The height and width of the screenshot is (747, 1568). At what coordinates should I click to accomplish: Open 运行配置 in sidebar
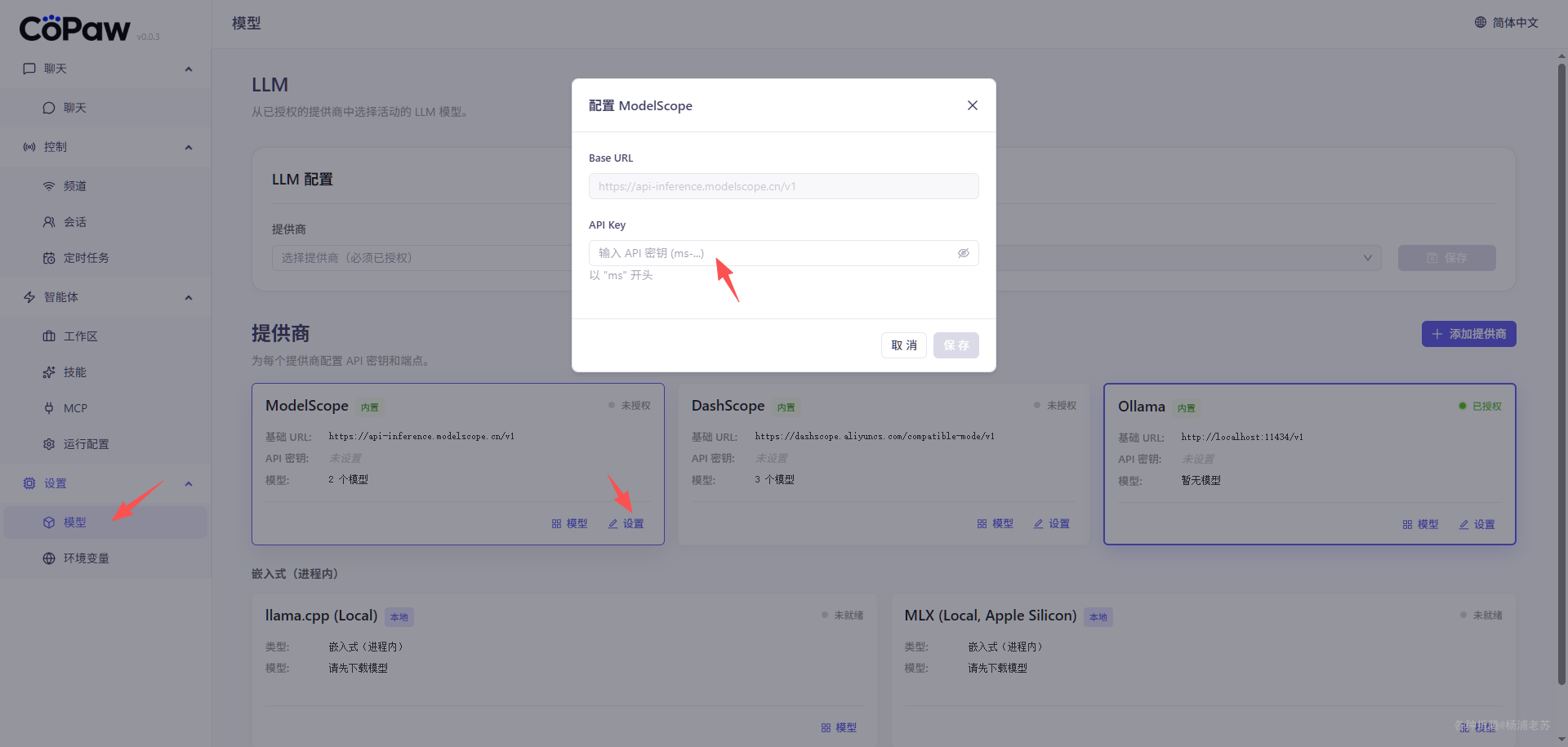tap(105, 444)
